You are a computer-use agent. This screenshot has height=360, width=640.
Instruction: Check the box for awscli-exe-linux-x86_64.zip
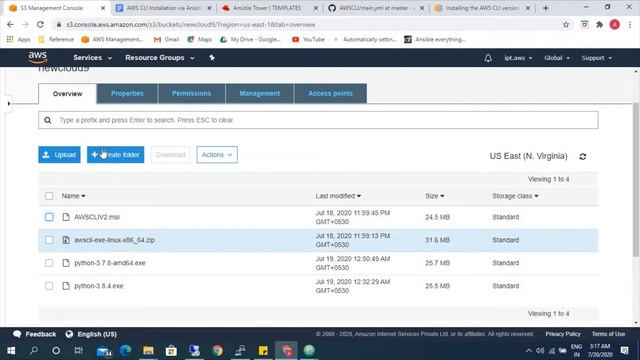49,240
